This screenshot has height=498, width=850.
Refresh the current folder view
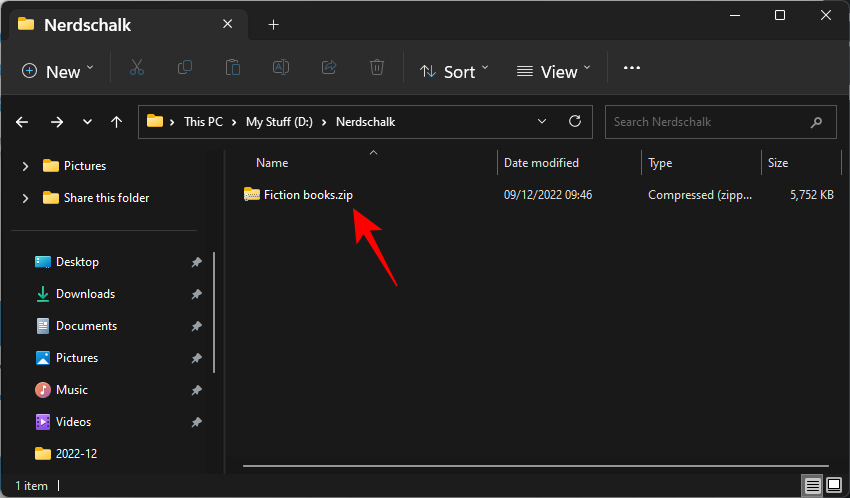point(575,121)
